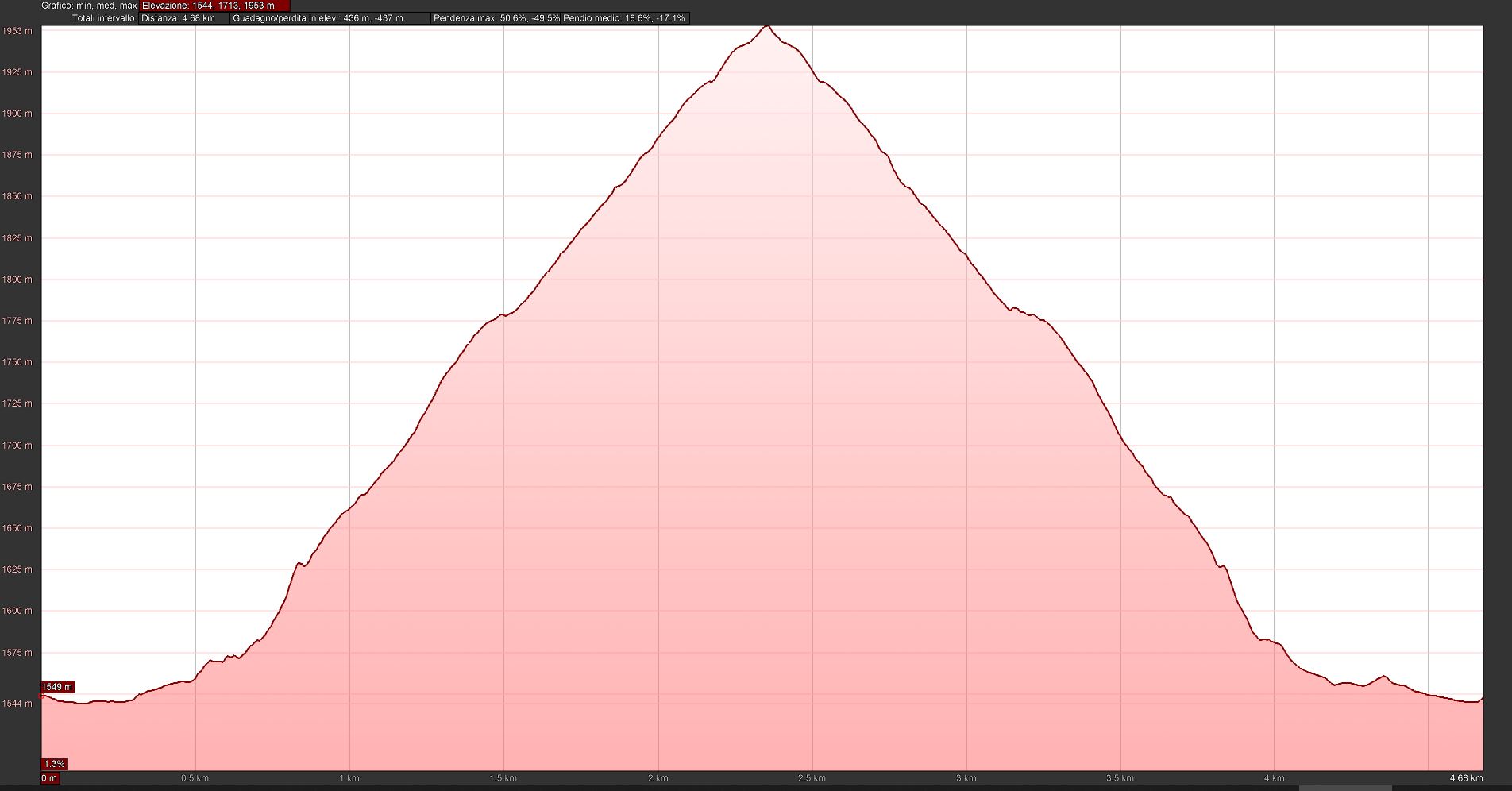The width and height of the screenshot is (1512, 791).
Task: Click the 4.68 km end distance label
Action: [1465, 778]
